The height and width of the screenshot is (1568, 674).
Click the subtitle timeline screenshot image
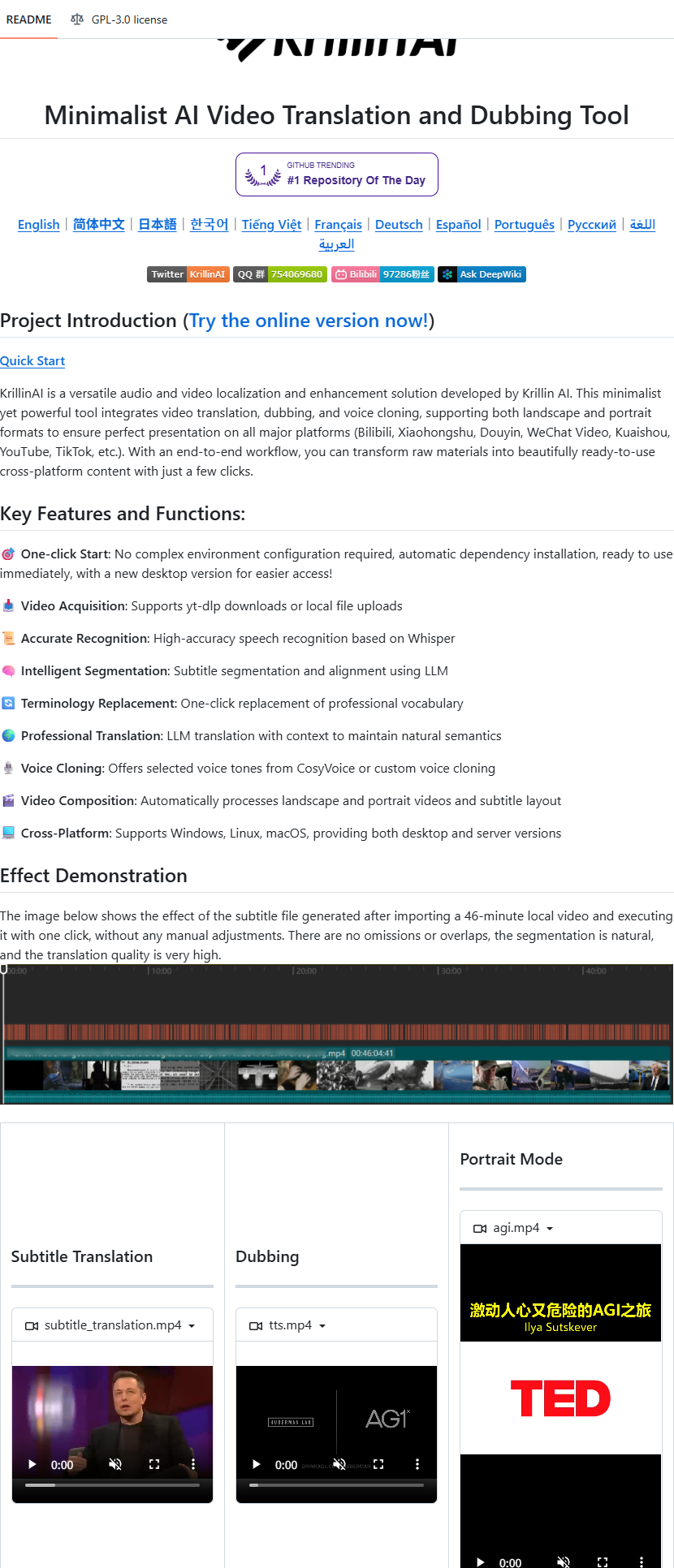click(x=337, y=1034)
